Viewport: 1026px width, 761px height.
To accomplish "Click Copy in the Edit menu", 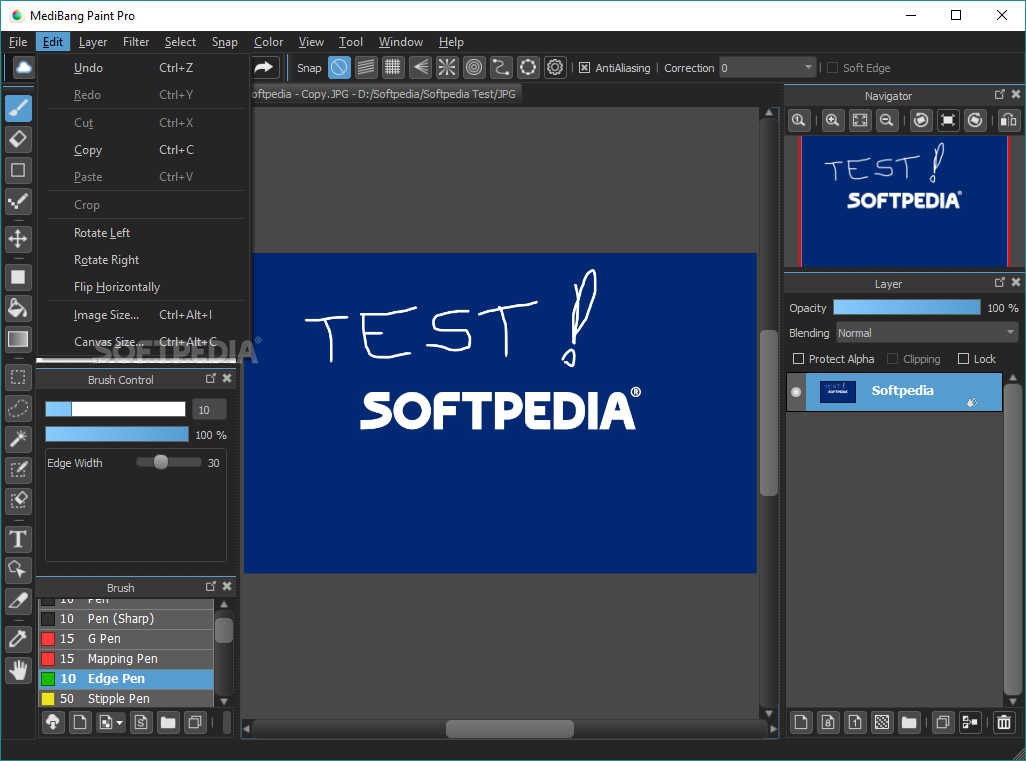I will click(145, 150).
